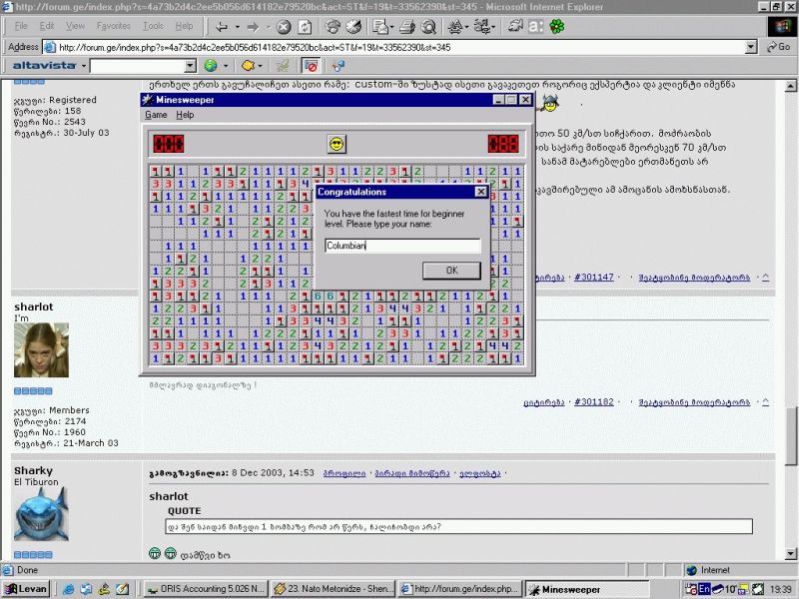Click the AltaVista search text box
The height and width of the screenshot is (599, 799).
(138, 66)
